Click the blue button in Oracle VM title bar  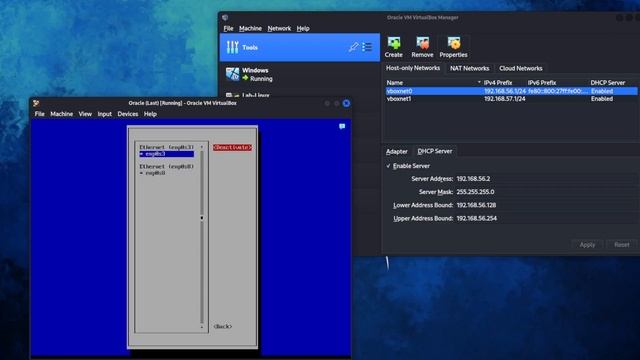(346, 103)
